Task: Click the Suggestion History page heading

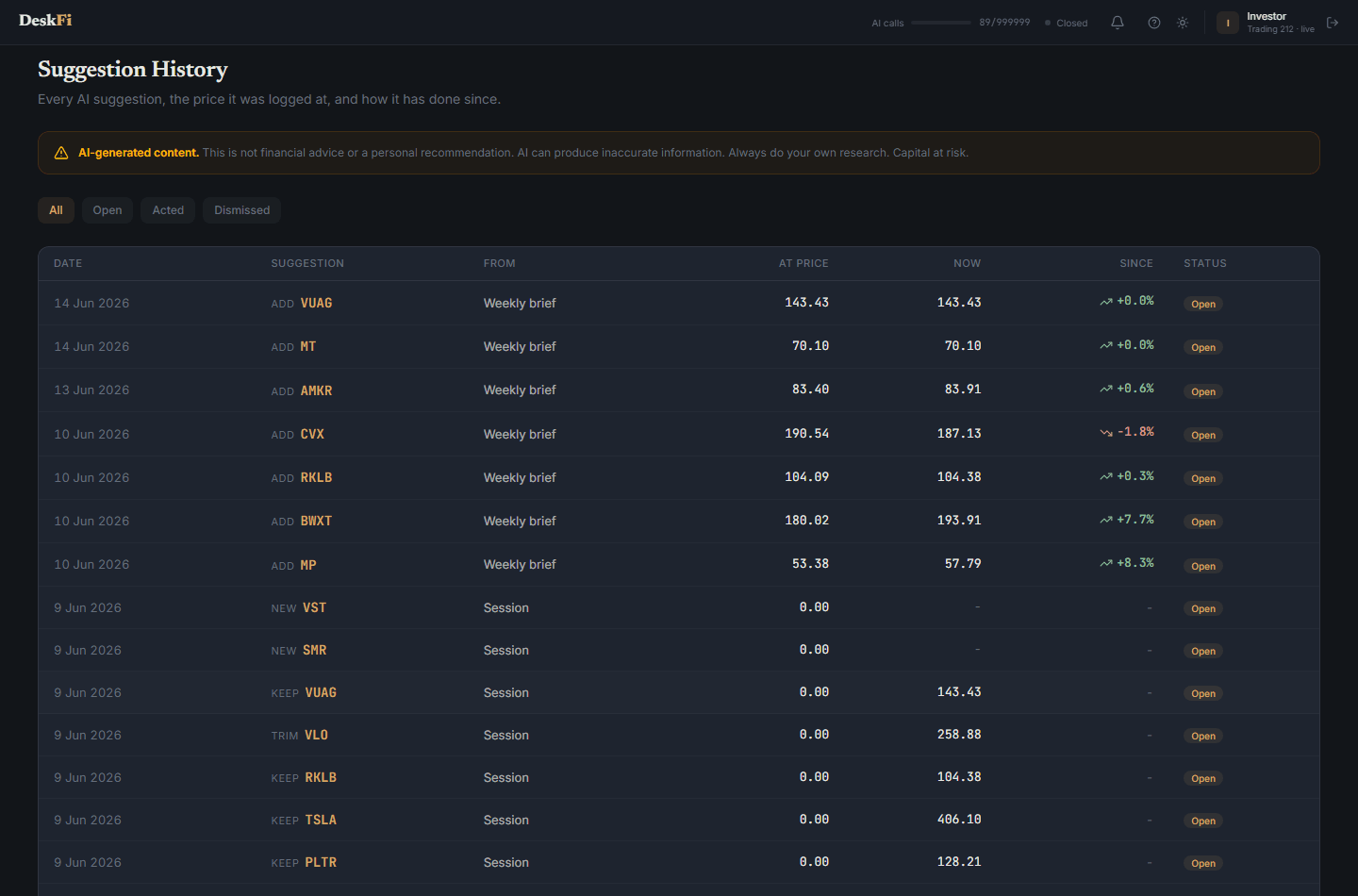Action: tap(133, 69)
